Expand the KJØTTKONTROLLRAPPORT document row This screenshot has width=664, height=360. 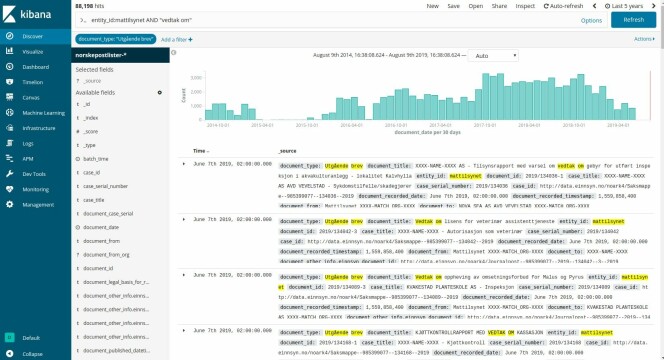[184, 330]
